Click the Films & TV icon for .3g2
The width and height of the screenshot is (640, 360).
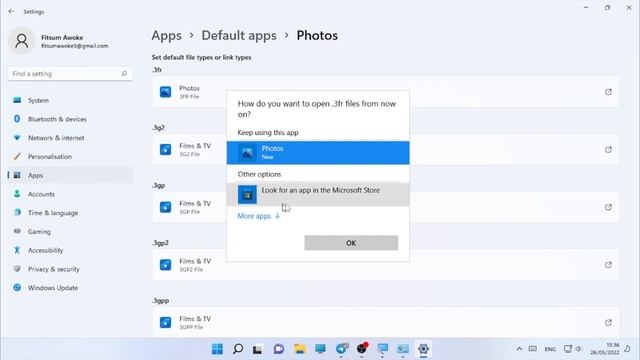165,150
